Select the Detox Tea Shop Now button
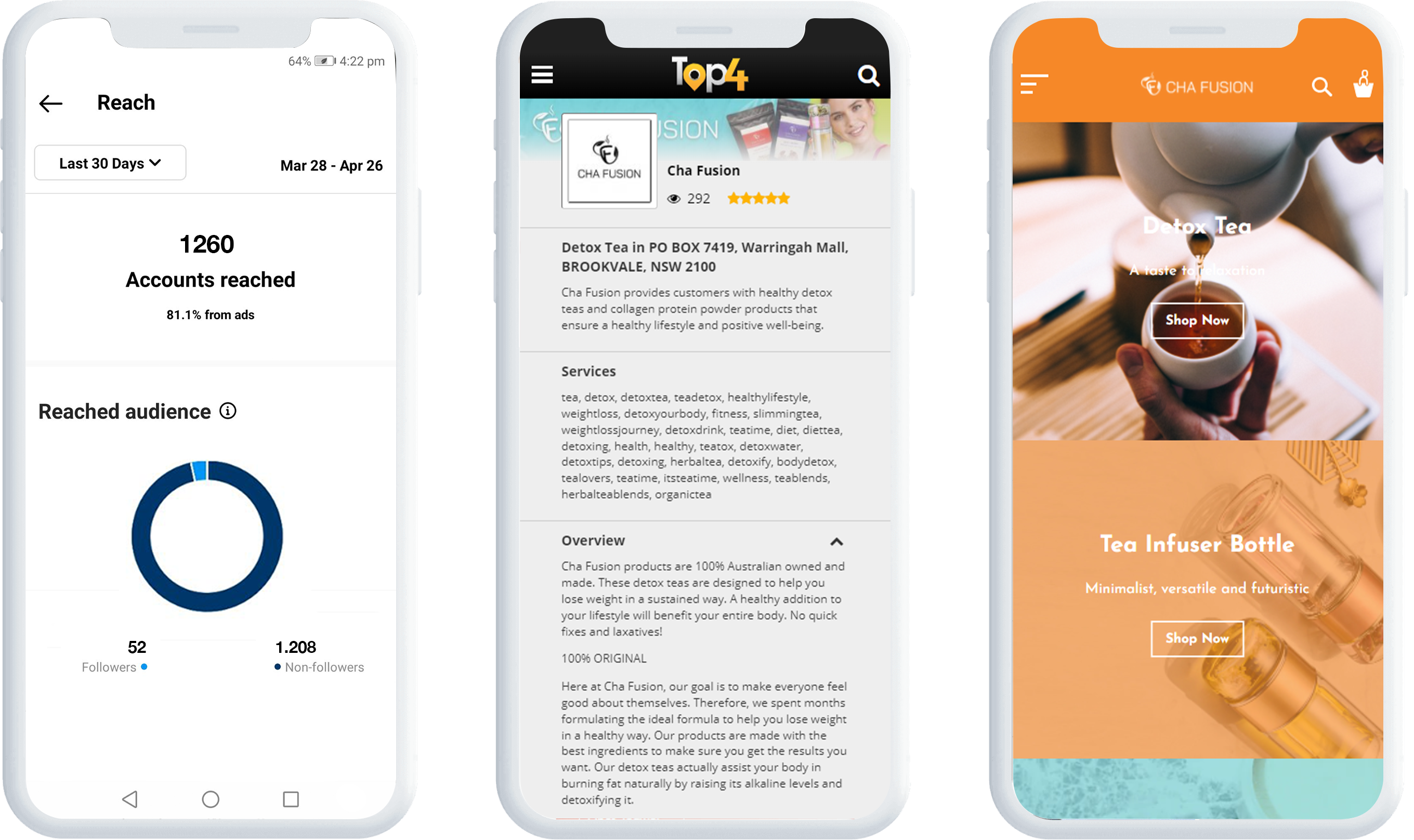1414x840 pixels. tap(1197, 320)
